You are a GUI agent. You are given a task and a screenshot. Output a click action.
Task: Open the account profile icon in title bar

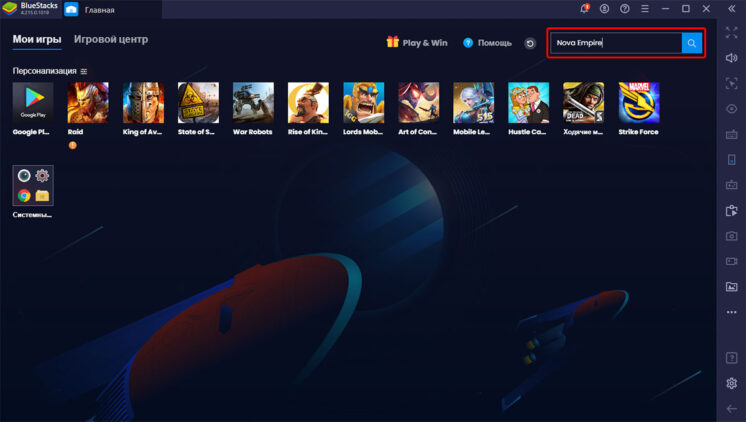[x=604, y=9]
